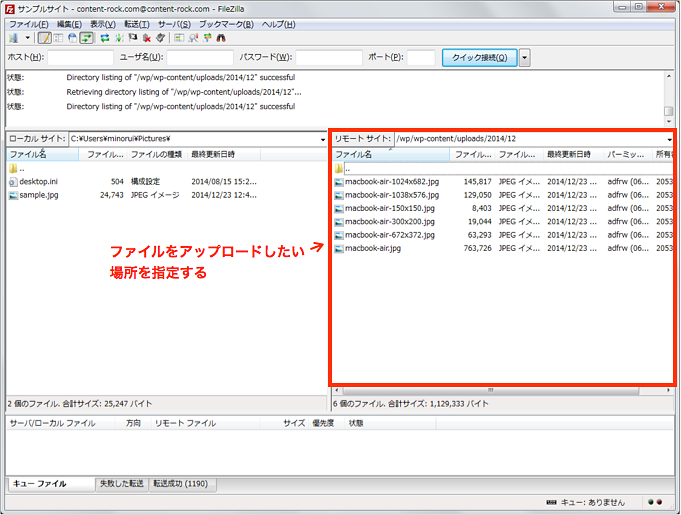Click the クイック接続(Q) button
The height and width of the screenshot is (515, 681).
(x=479, y=57)
